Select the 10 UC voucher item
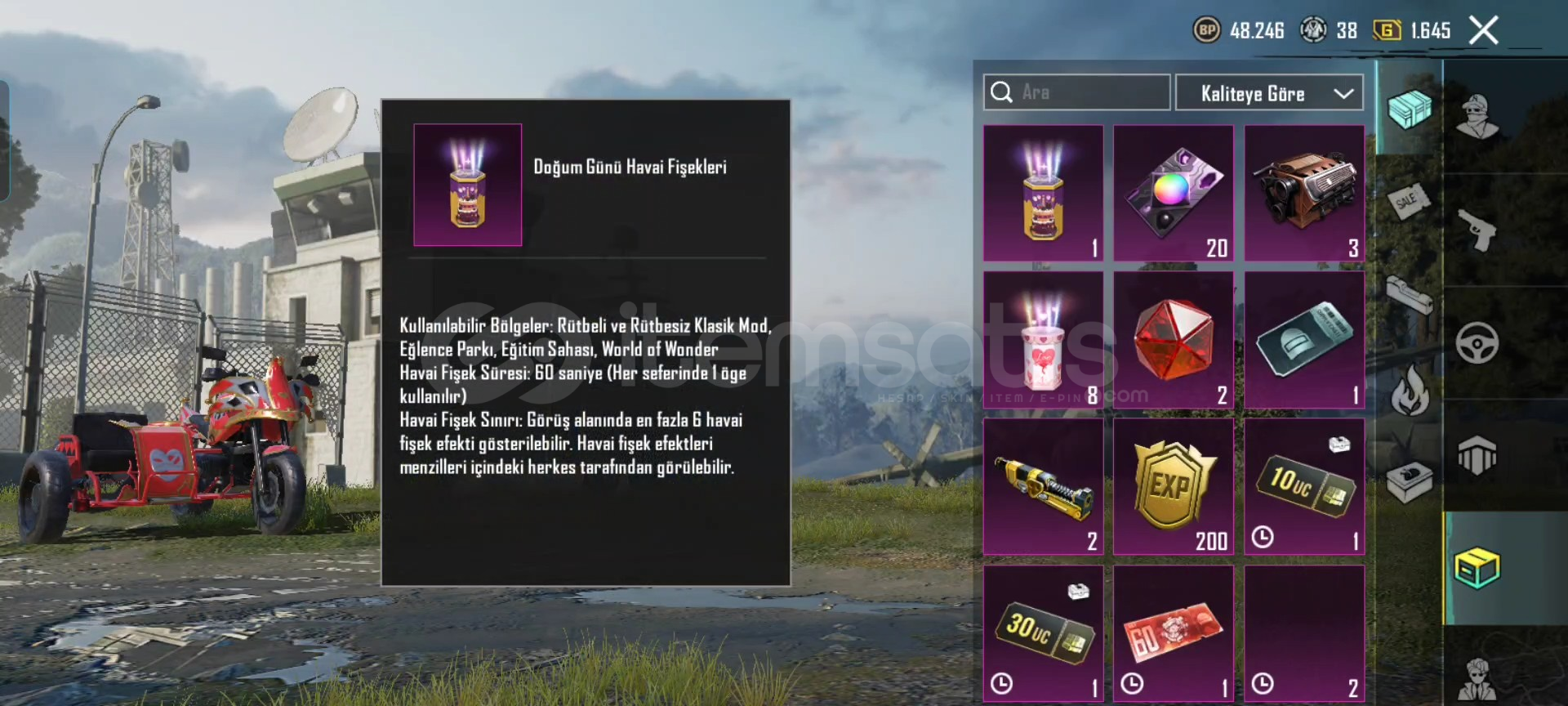Viewport: 1568px width, 706px height. (x=1304, y=487)
